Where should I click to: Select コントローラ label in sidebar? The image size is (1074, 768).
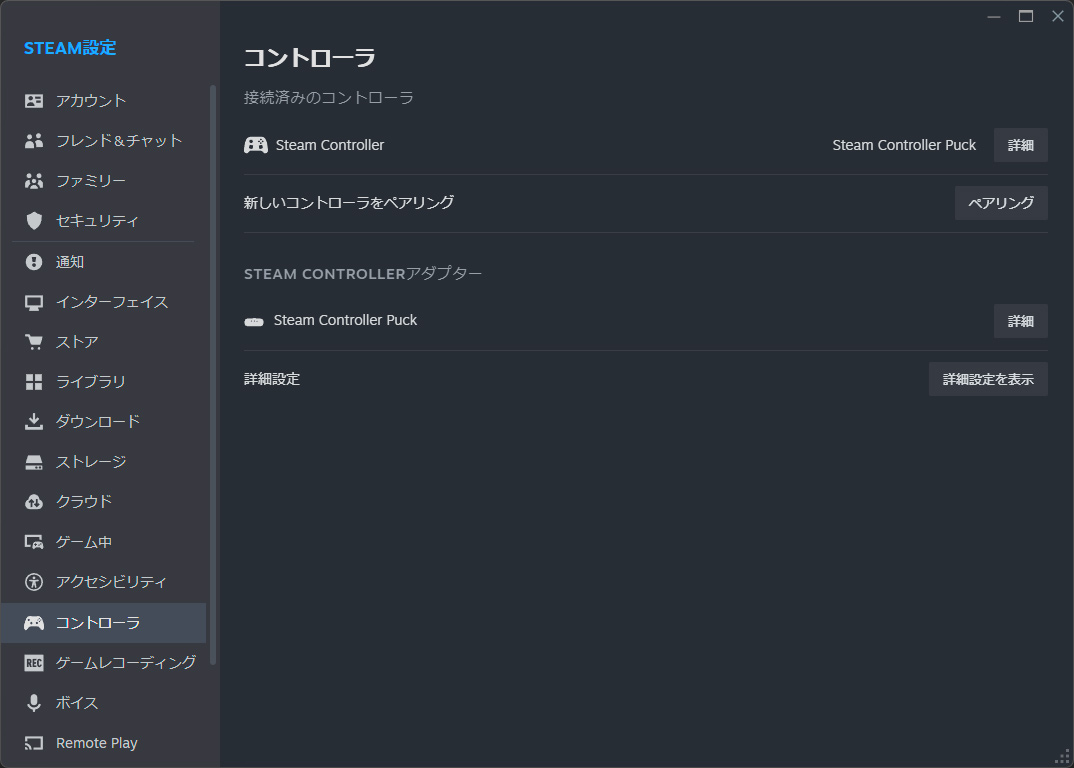tap(98, 623)
